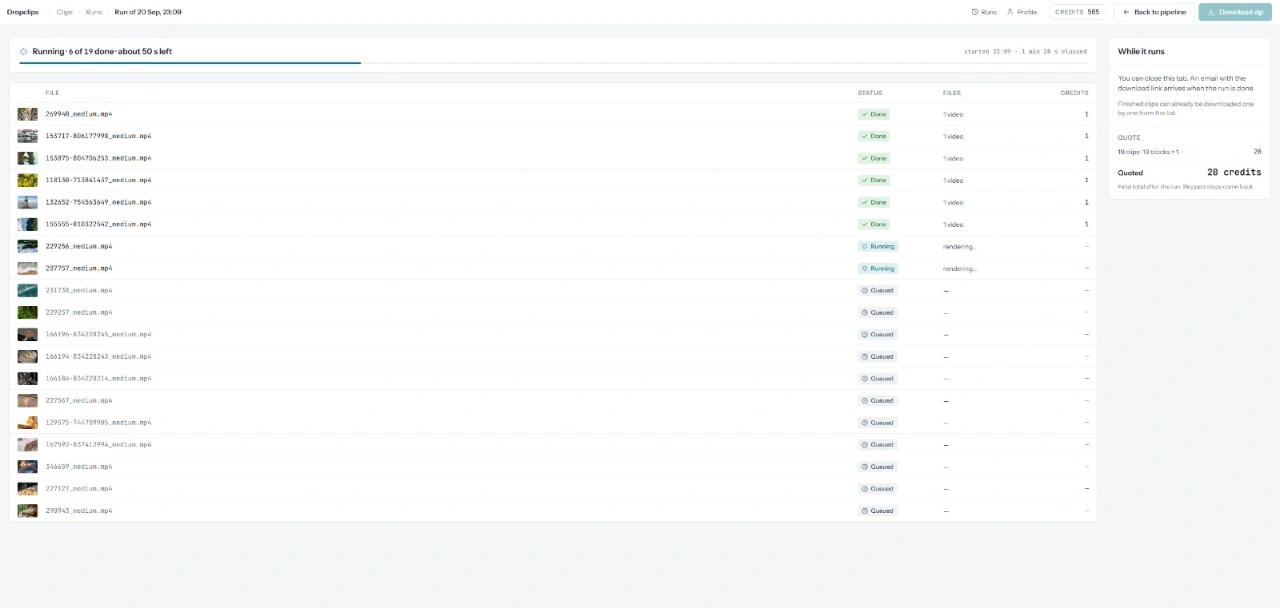Image resolution: width=1280 pixels, height=608 pixels.
Task: Open thumbnail of 231738_medium.mp4
Action: [28, 290]
